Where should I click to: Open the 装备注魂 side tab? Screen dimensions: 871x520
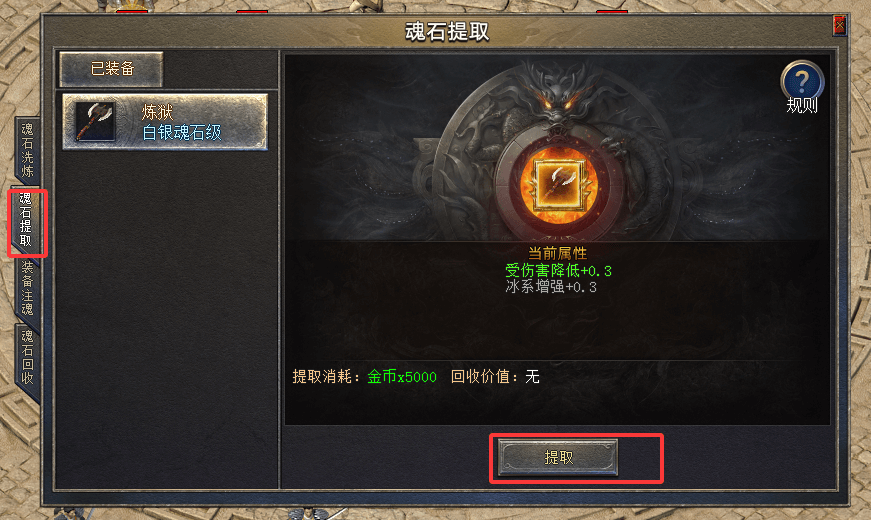tap(27, 288)
